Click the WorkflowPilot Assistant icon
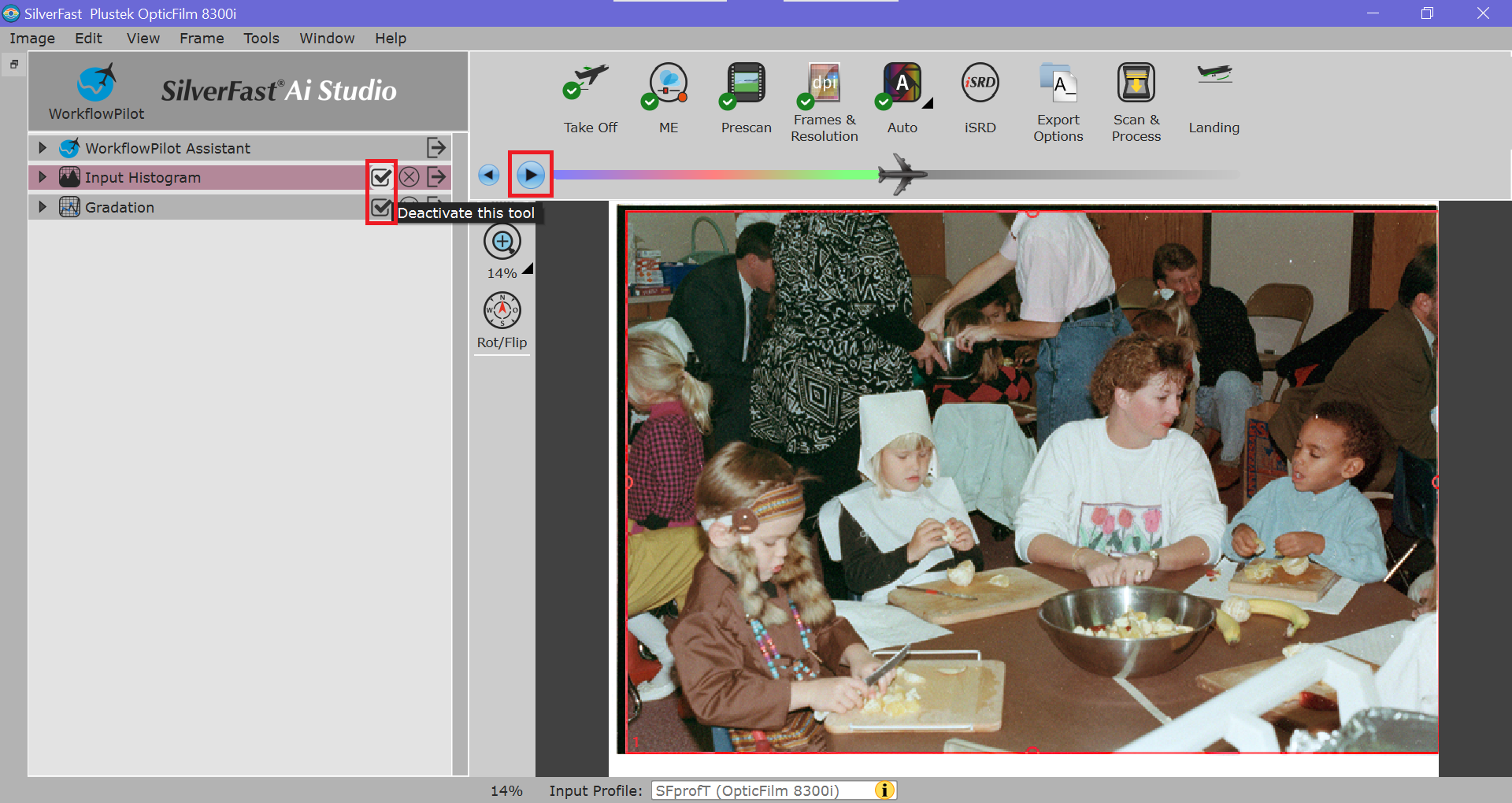The image size is (1512, 803). pos(69,147)
